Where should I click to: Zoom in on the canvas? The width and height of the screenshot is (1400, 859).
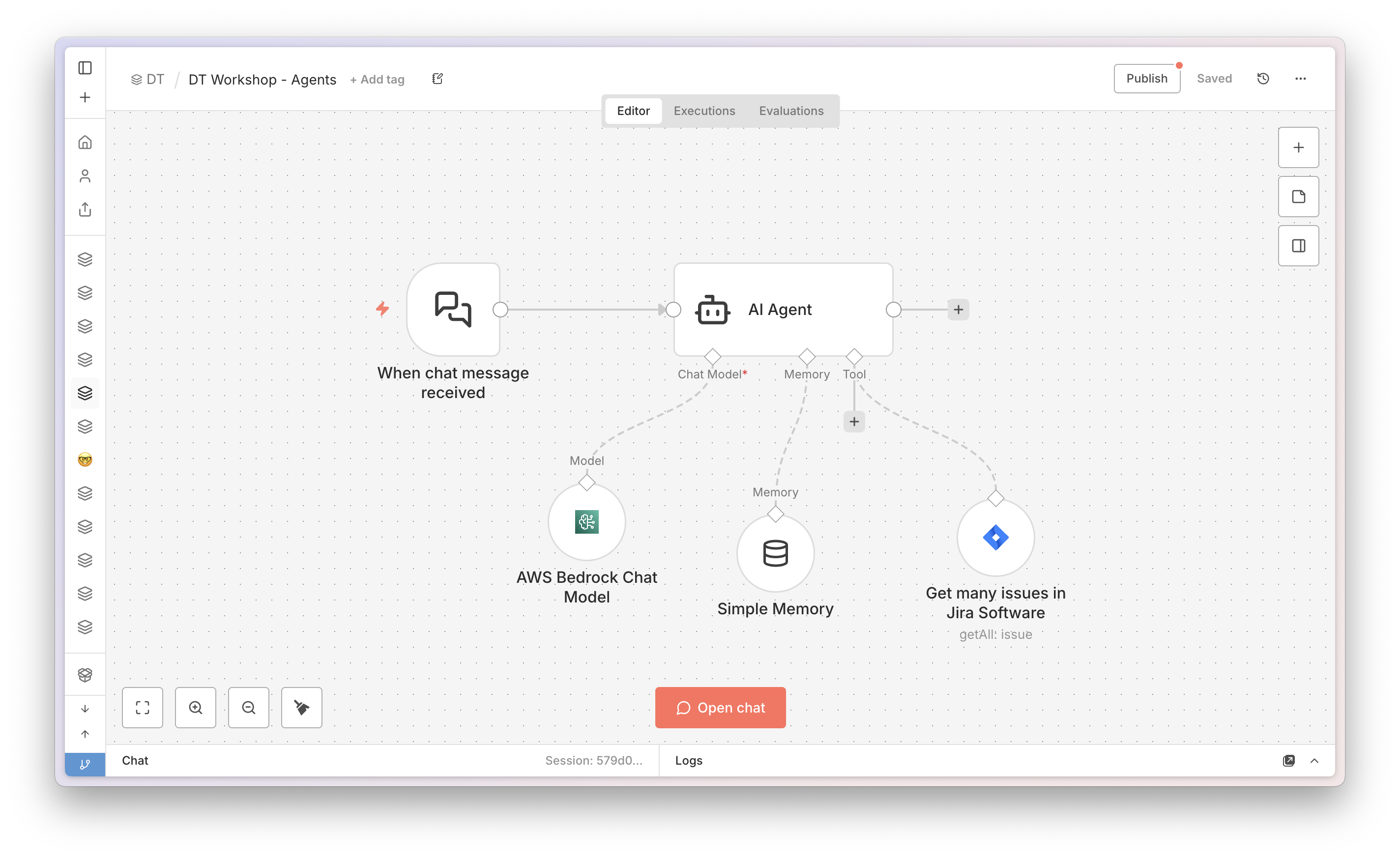(x=196, y=707)
